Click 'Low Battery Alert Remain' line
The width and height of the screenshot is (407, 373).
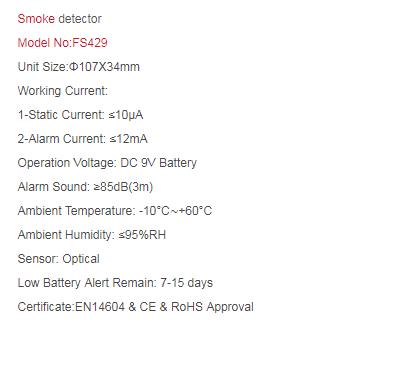click(115, 283)
